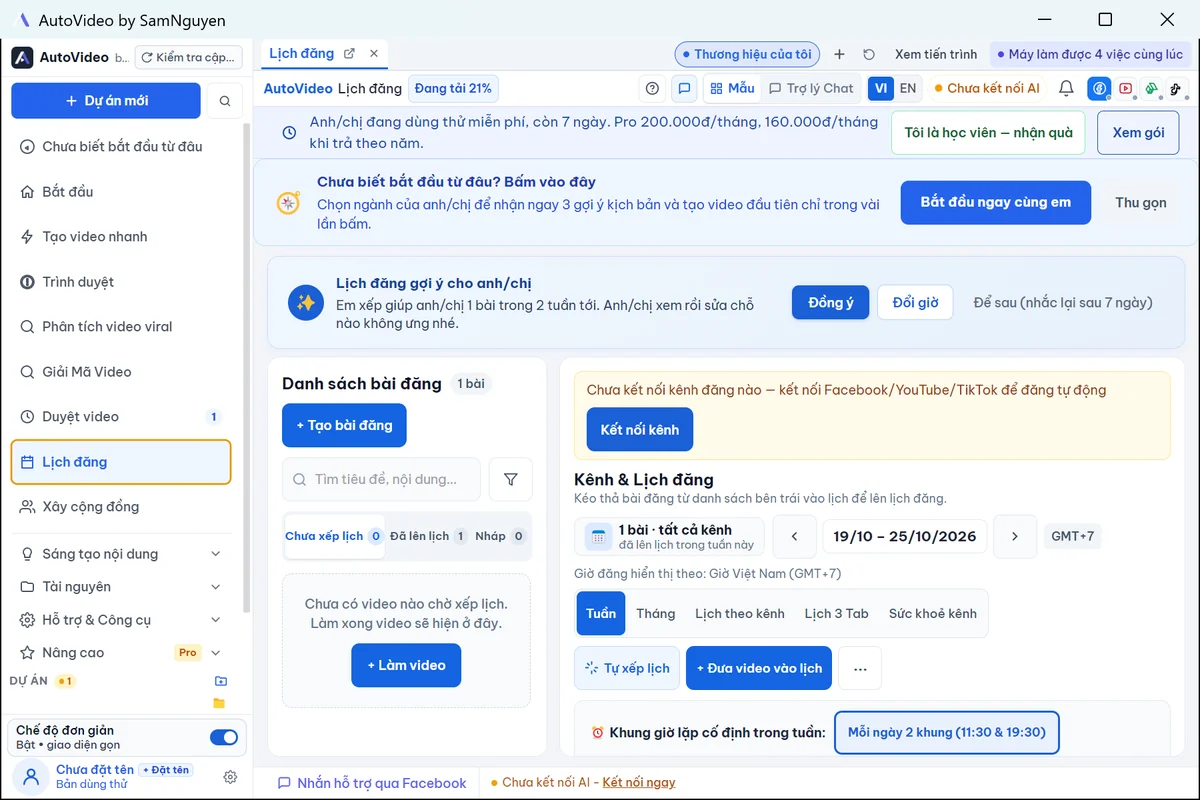Image resolution: width=1200 pixels, height=800 pixels.
Task: Click Tự xếp lịch button
Action: (627, 668)
